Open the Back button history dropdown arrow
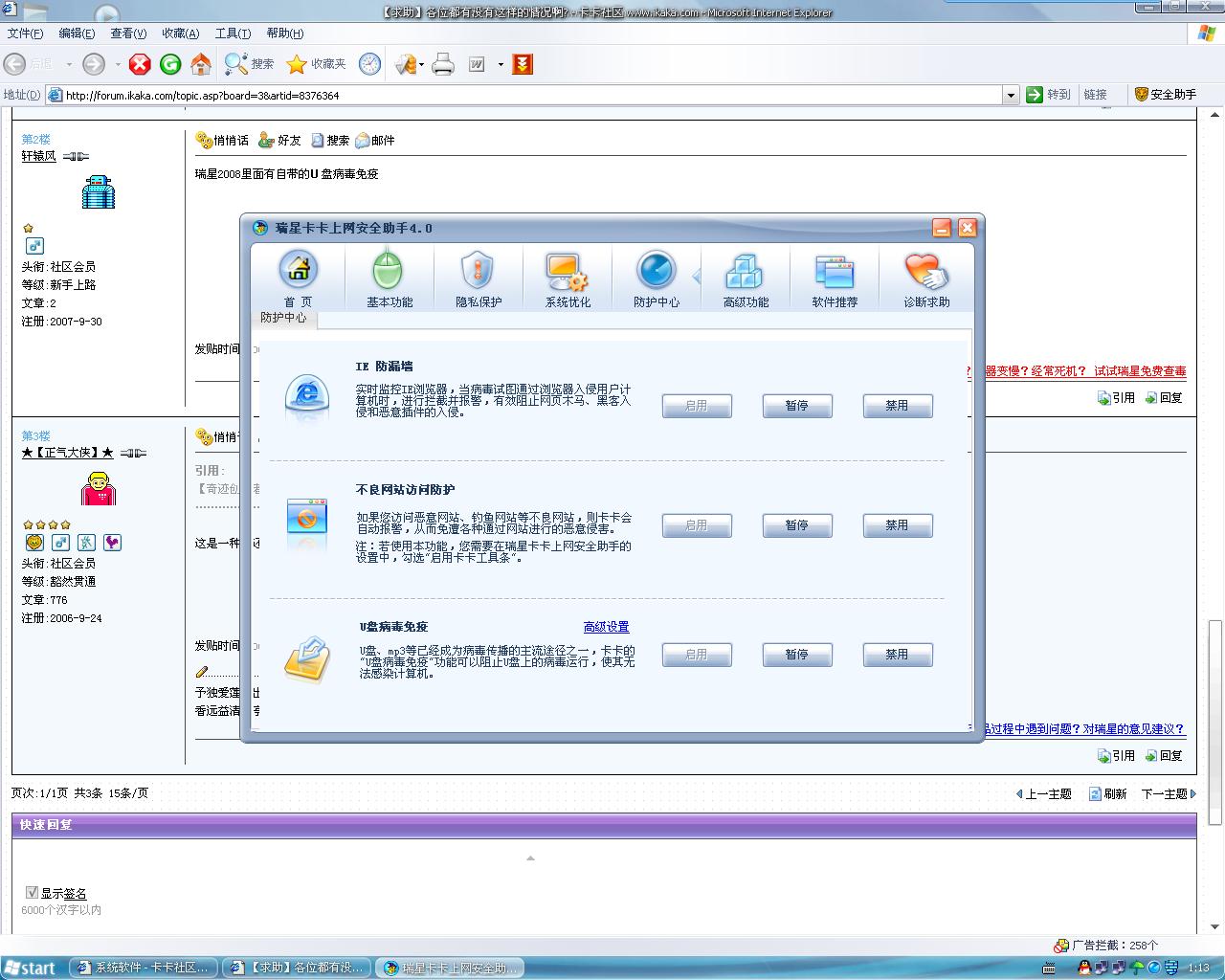This screenshot has height=980, width=1225. [x=69, y=65]
